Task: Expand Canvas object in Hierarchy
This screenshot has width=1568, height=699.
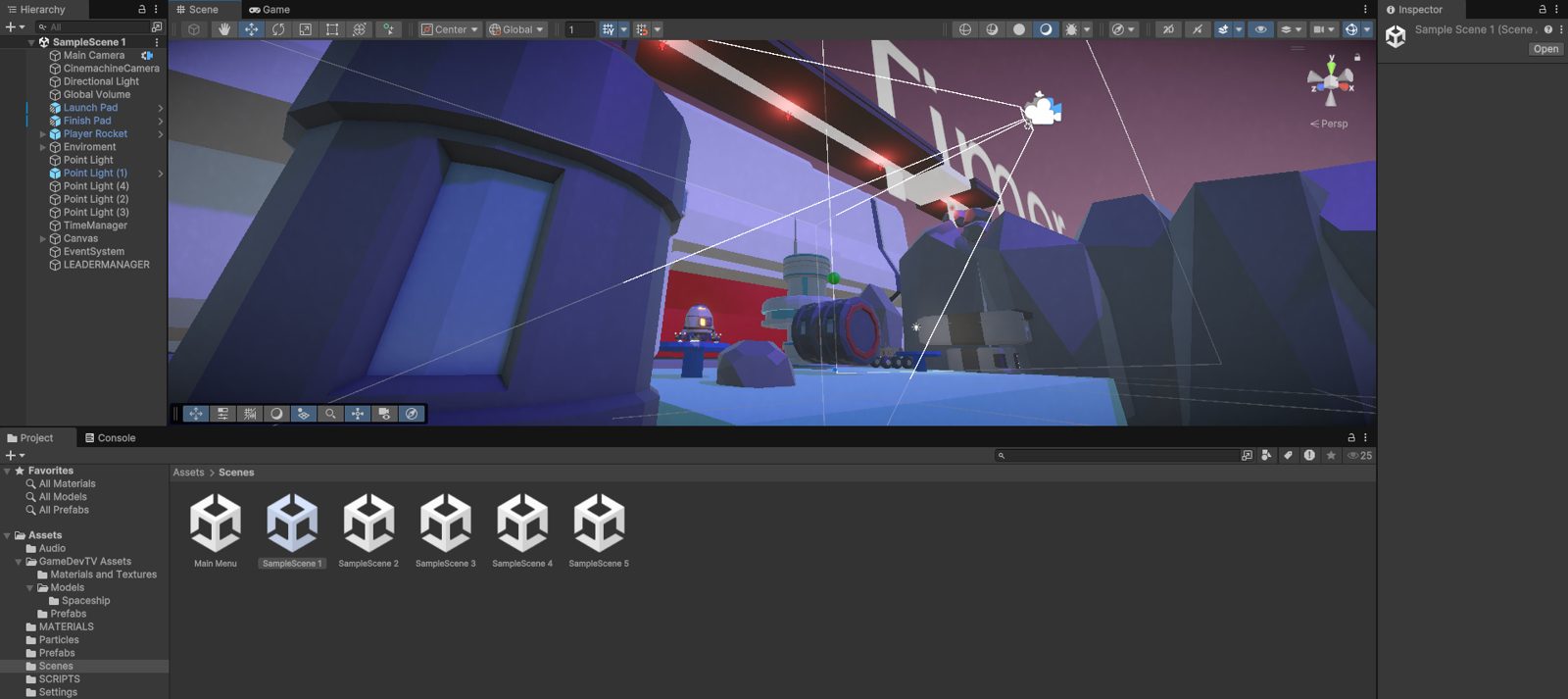Action: (42, 238)
